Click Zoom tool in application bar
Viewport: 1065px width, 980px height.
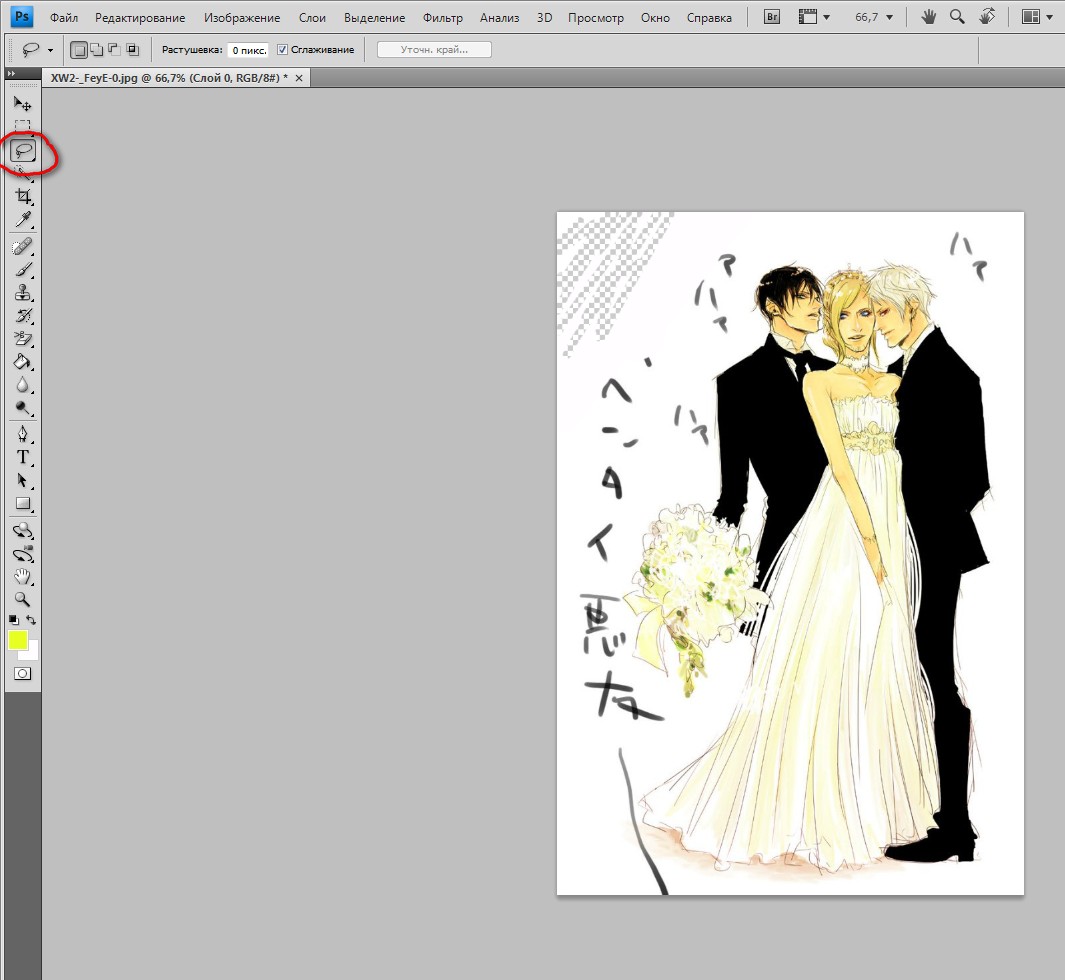957,17
